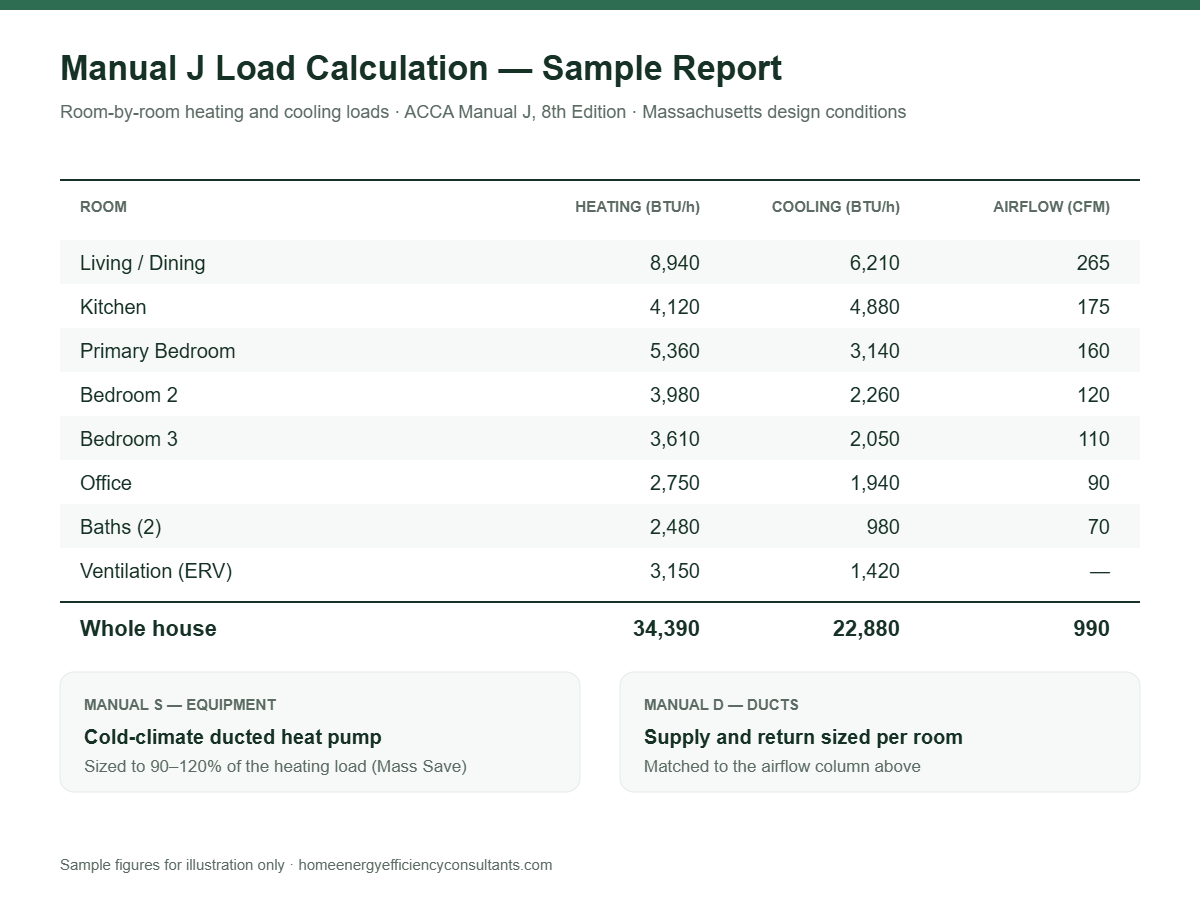1200x900 pixels.
Task: Select the Bedroom 2 row label
Action: [129, 395]
